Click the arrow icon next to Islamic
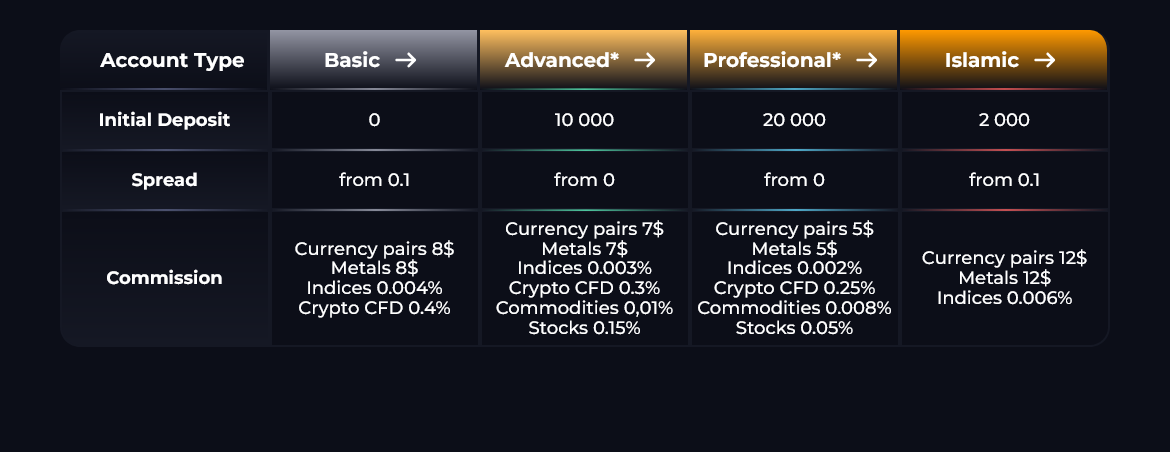The width and height of the screenshot is (1170, 452). [1044, 61]
